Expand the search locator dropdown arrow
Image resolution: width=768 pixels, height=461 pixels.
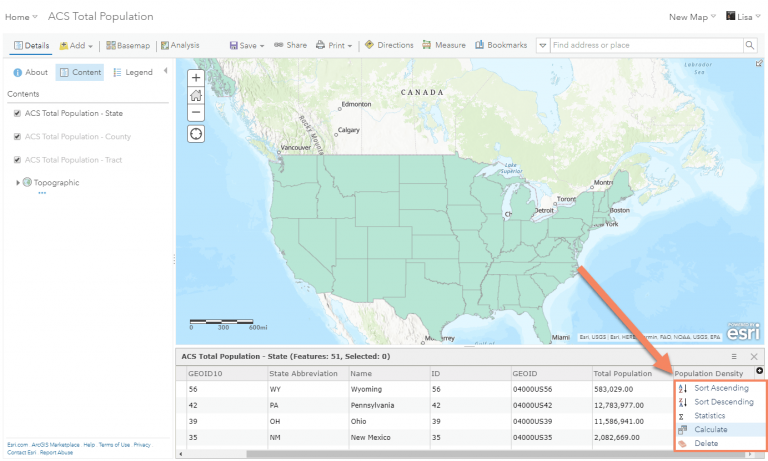(543, 46)
